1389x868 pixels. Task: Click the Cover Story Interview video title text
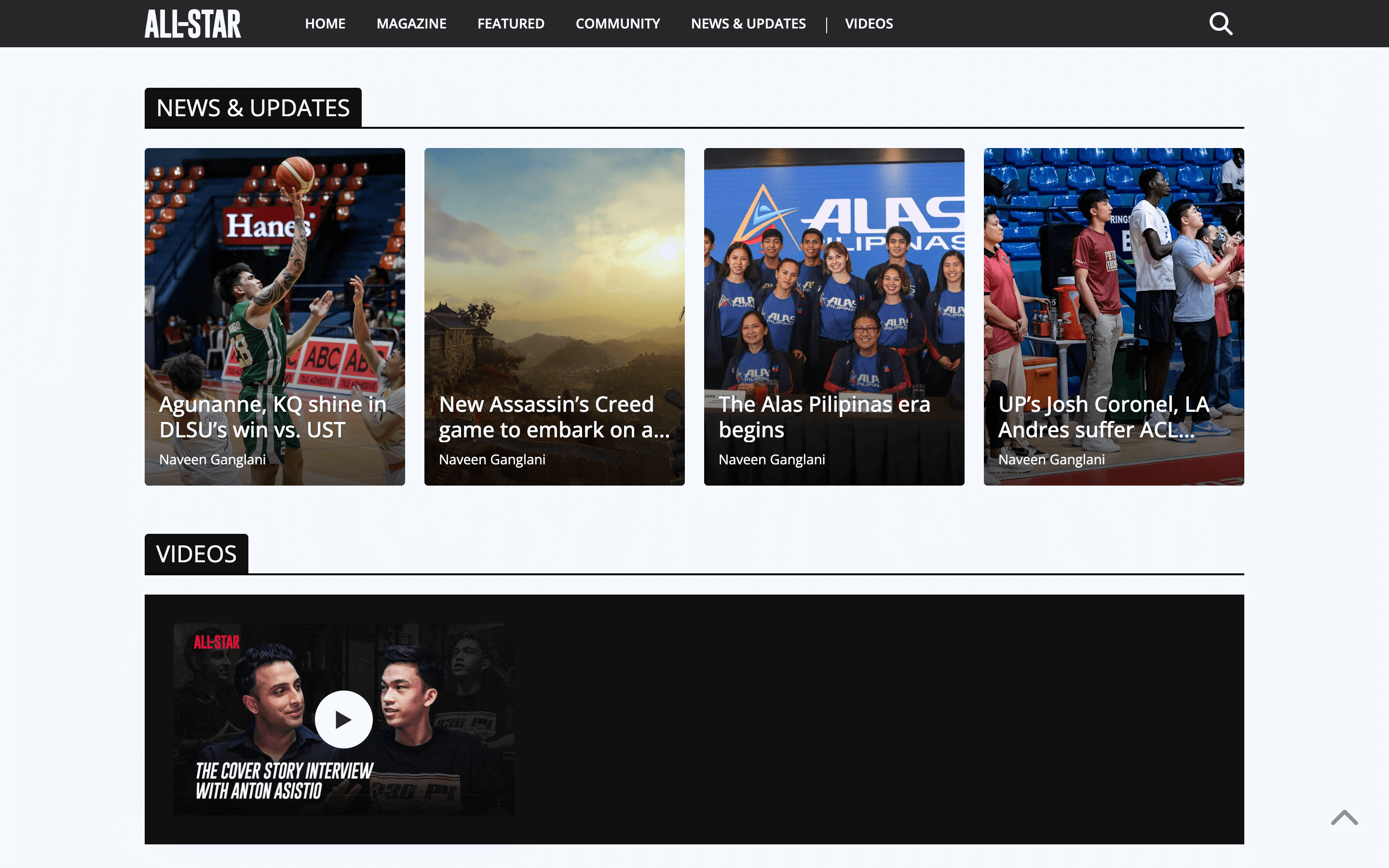[x=284, y=781]
